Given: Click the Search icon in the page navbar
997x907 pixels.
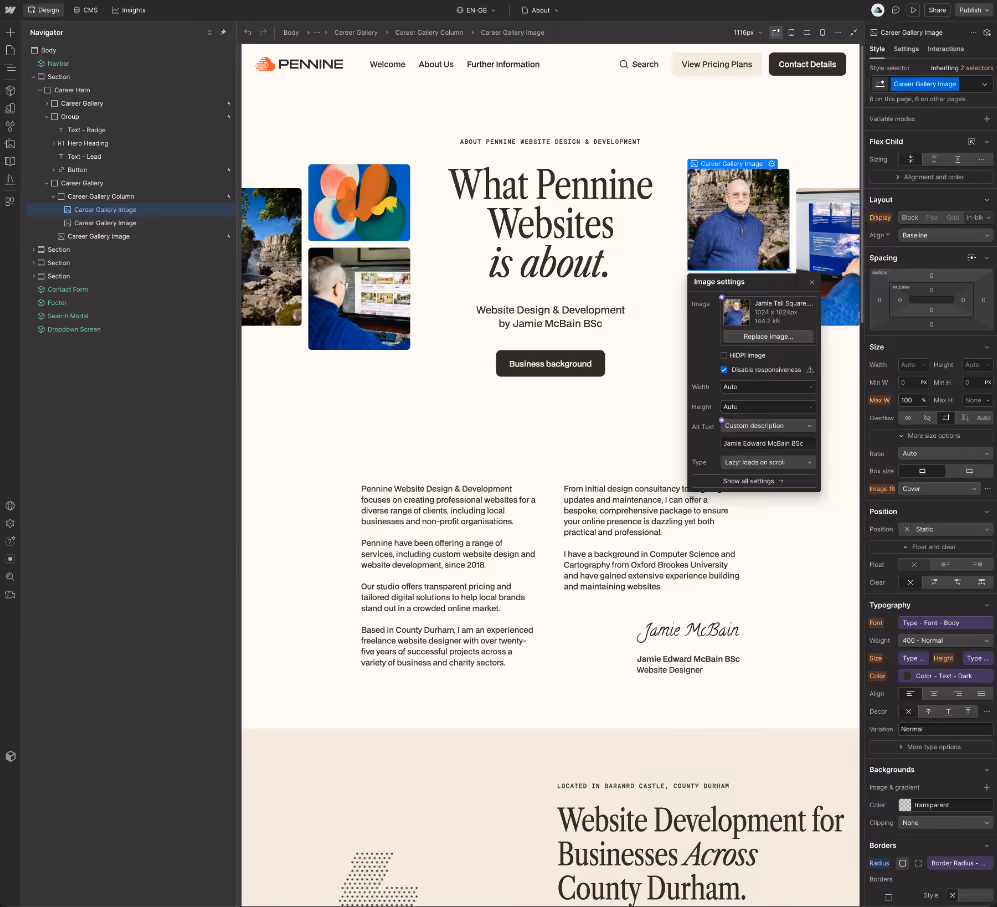Looking at the screenshot, I should tap(624, 64).
